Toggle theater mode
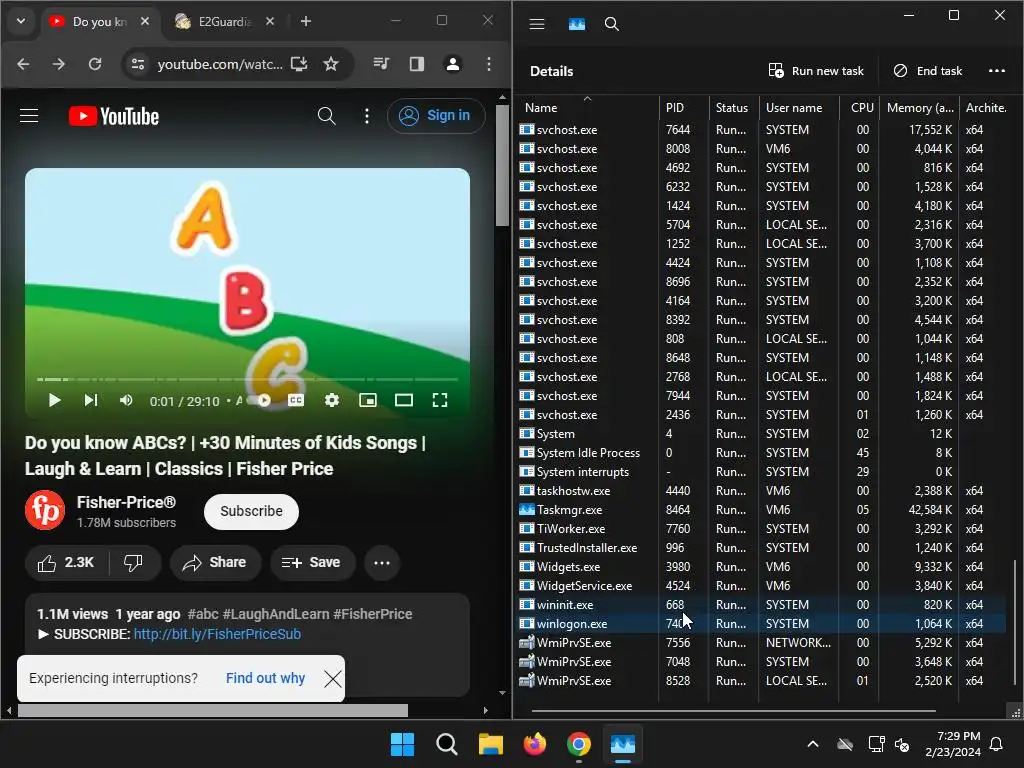This screenshot has height=768, width=1024. (x=404, y=400)
